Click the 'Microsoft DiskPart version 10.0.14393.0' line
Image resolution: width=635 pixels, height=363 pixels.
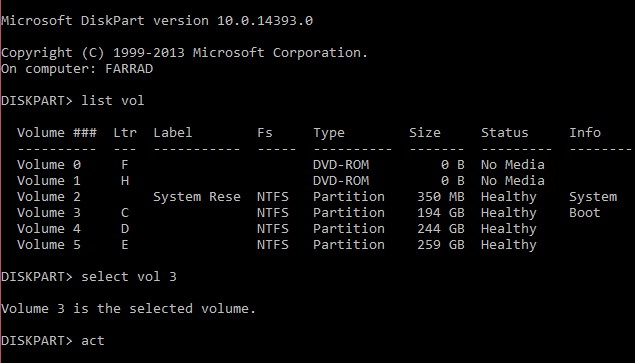pos(157,21)
